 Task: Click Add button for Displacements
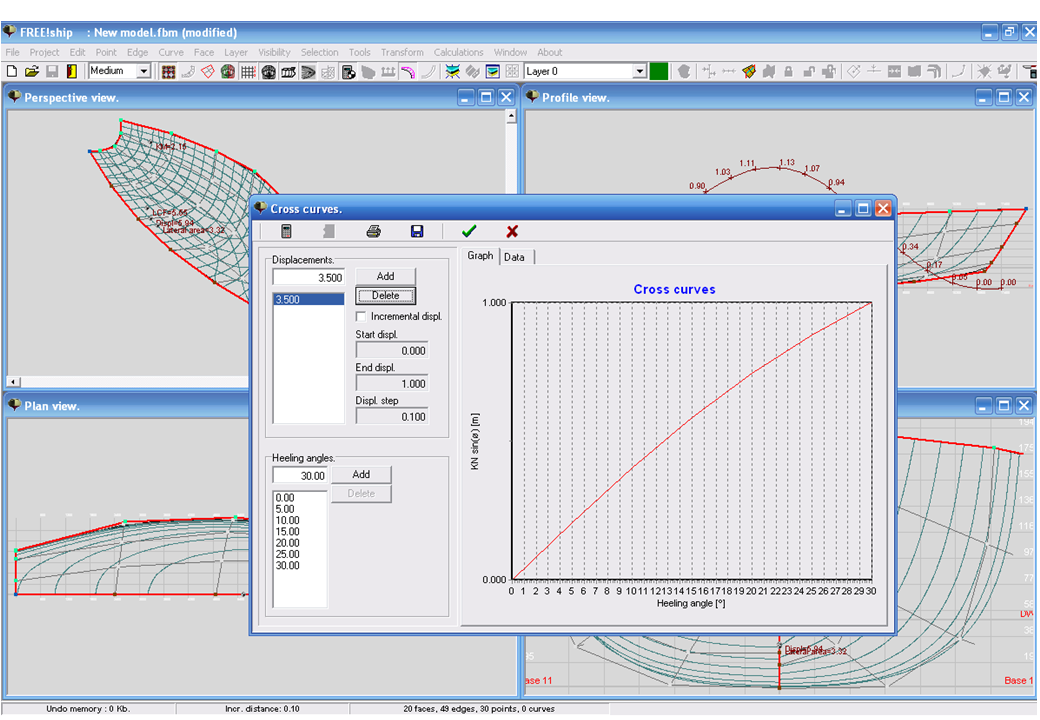tap(385, 276)
